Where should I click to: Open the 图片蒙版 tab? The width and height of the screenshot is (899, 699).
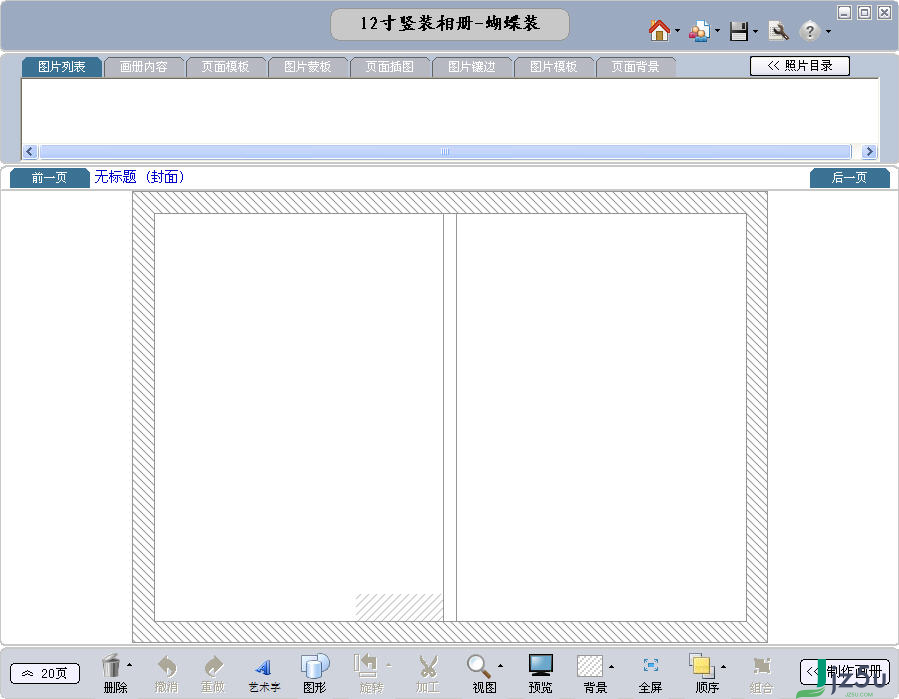click(x=309, y=66)
